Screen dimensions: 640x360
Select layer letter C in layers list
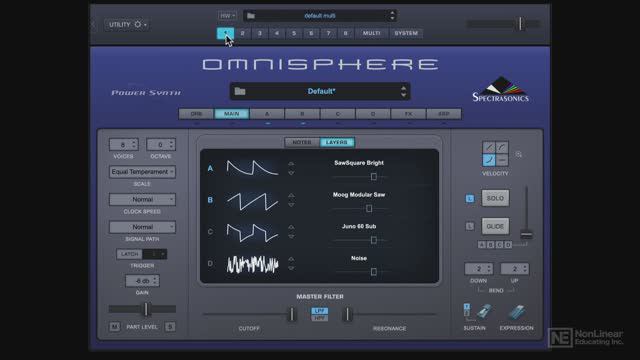(210, 232)
